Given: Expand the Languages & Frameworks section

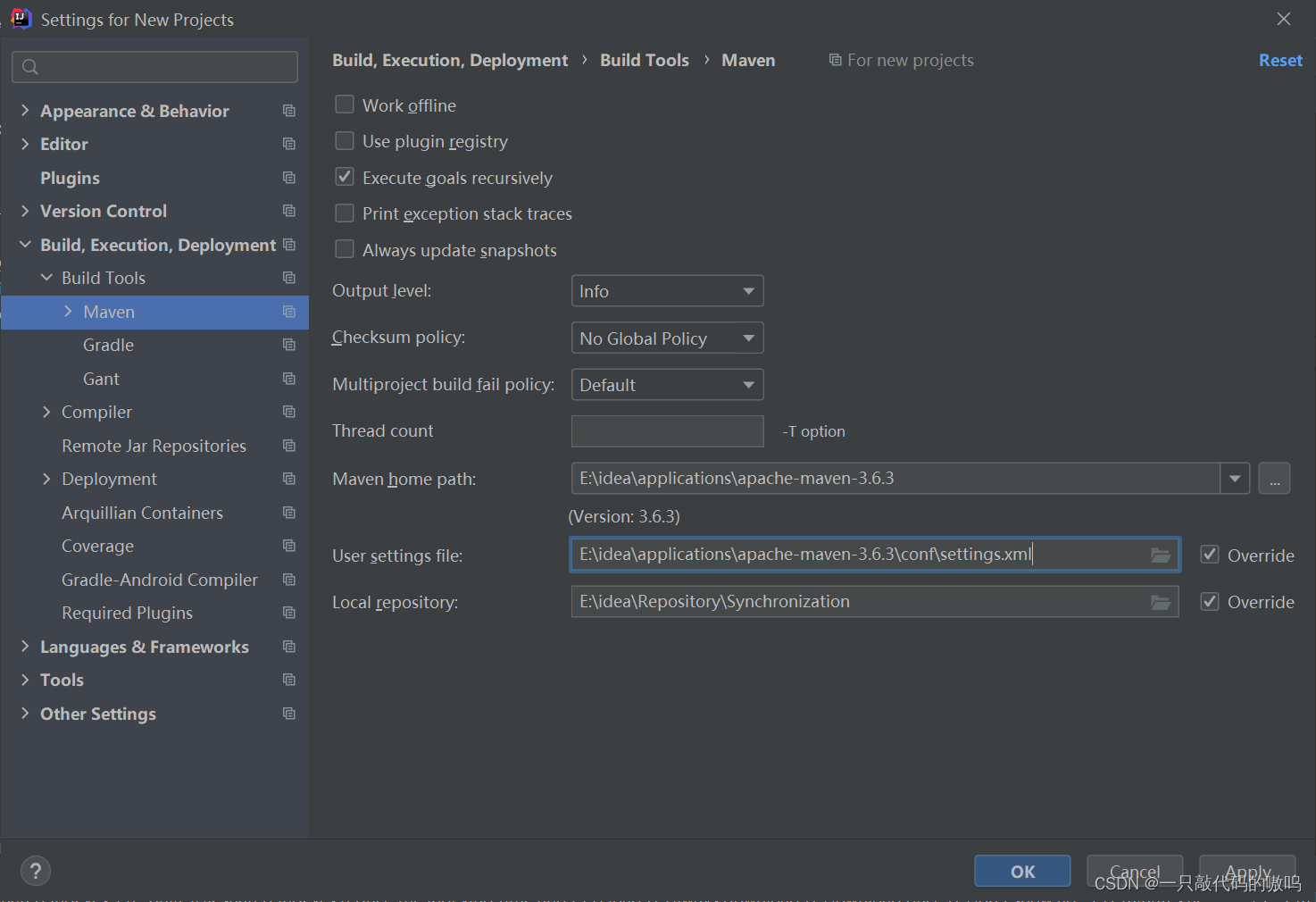Looking at the screenshot, I should point(25,646).
